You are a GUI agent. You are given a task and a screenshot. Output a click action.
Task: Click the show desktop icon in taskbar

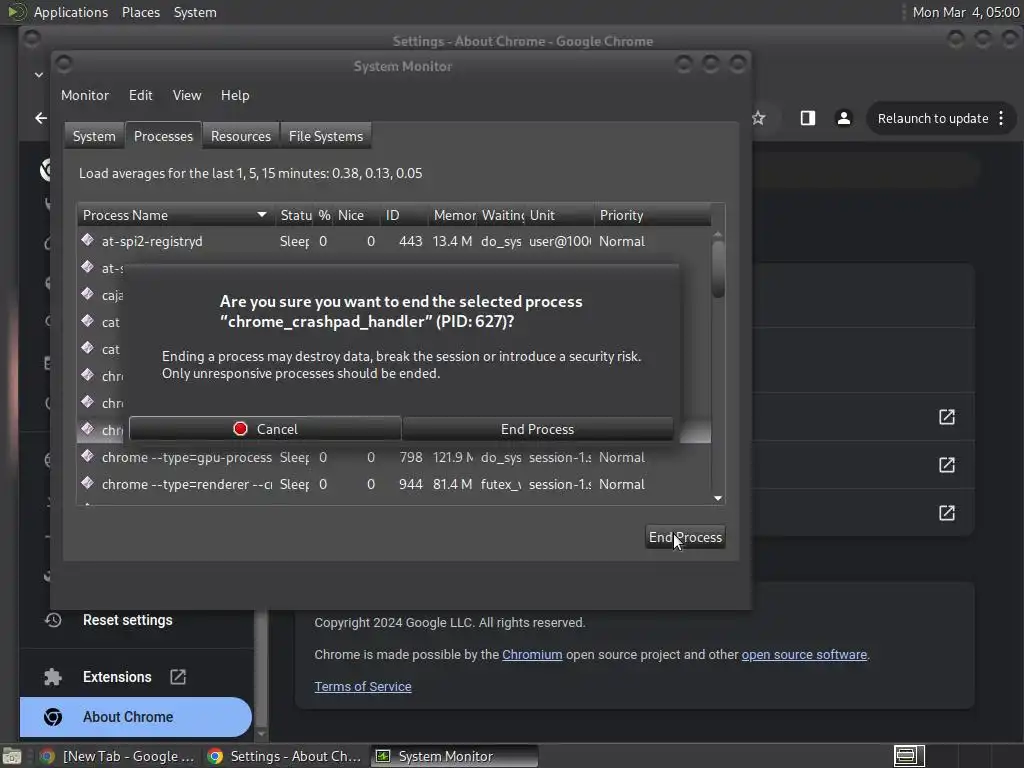pos(11,756)
